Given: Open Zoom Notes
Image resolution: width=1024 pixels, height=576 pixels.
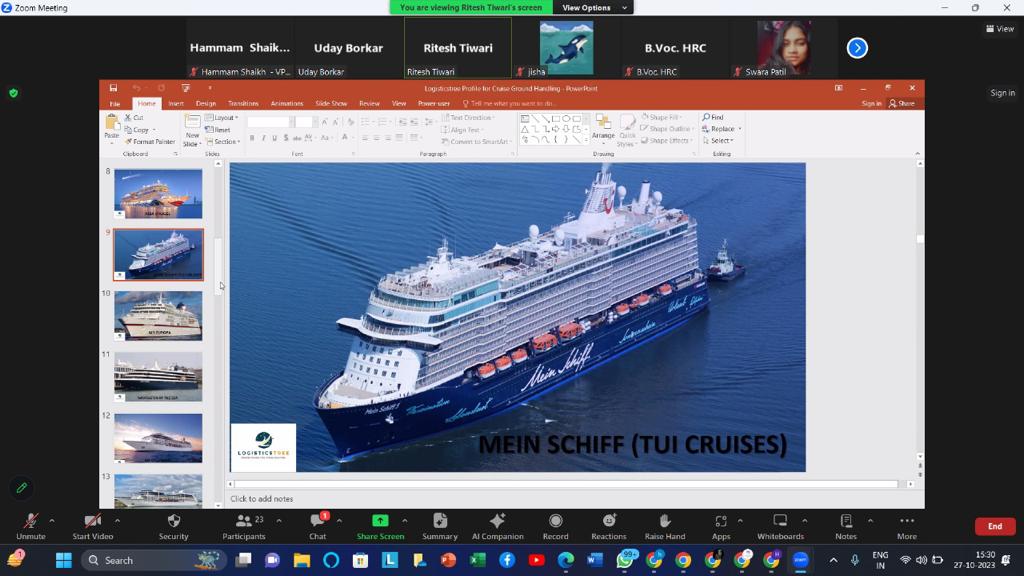Looking at the screenshot, I should coord(846,526).
